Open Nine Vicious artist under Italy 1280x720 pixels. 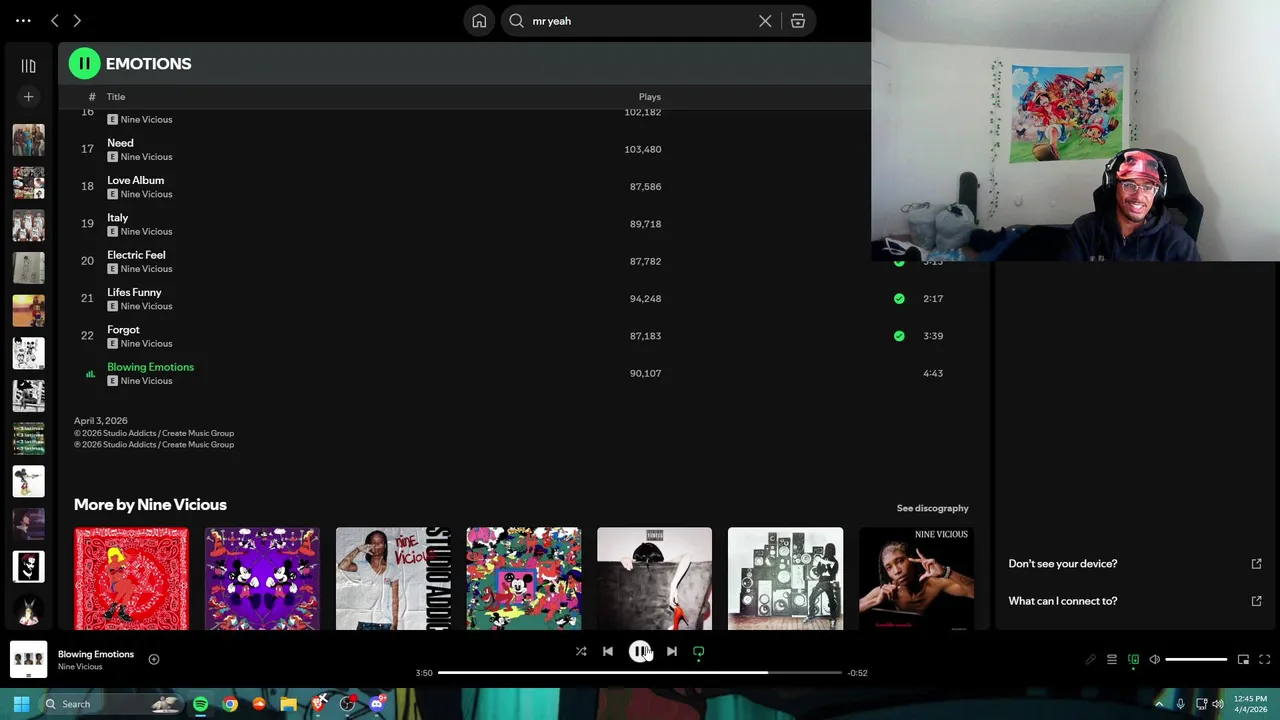pyautogui.click(x=146, y=232)
